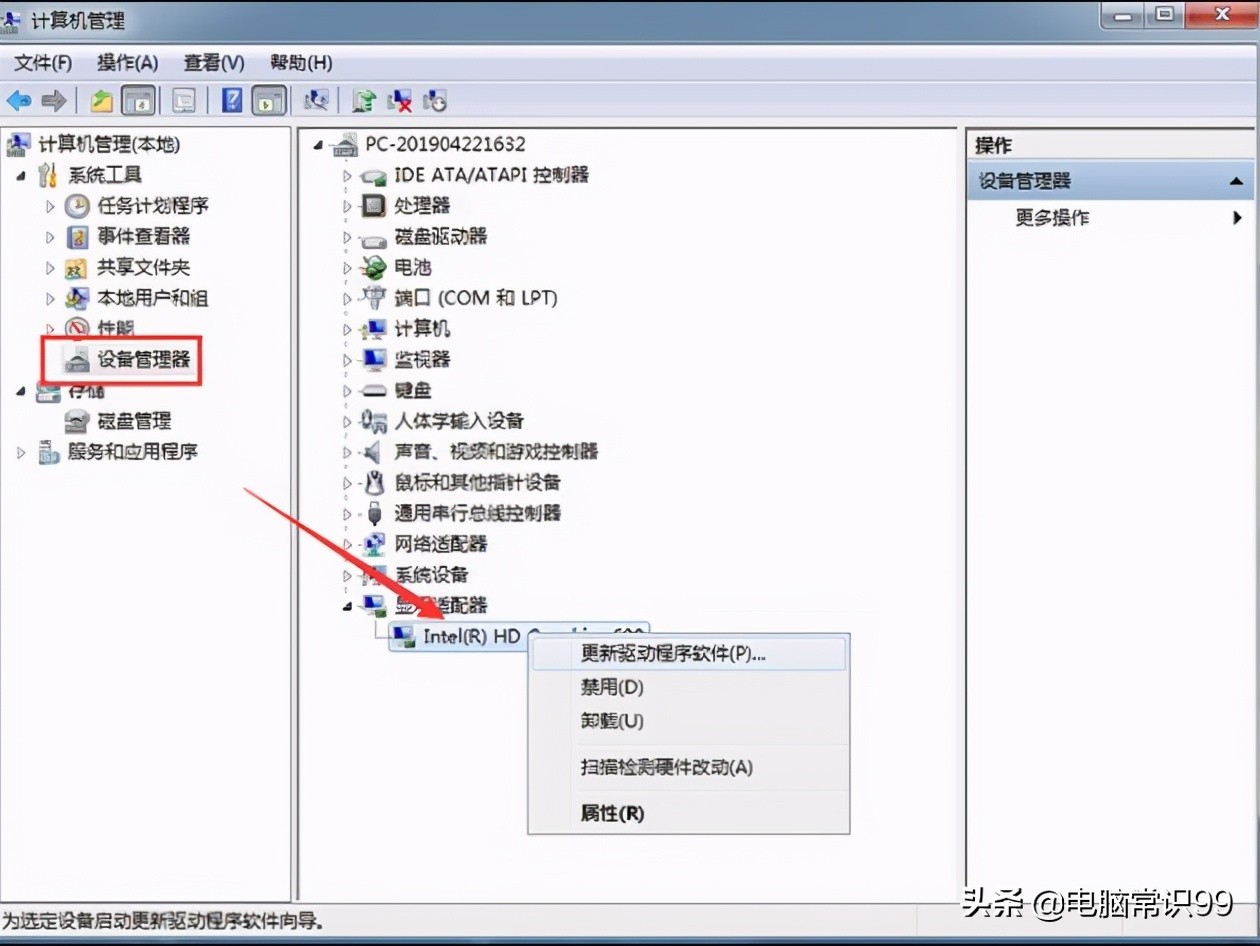Collapse the 显示适配器 node

tap(347, 605)
